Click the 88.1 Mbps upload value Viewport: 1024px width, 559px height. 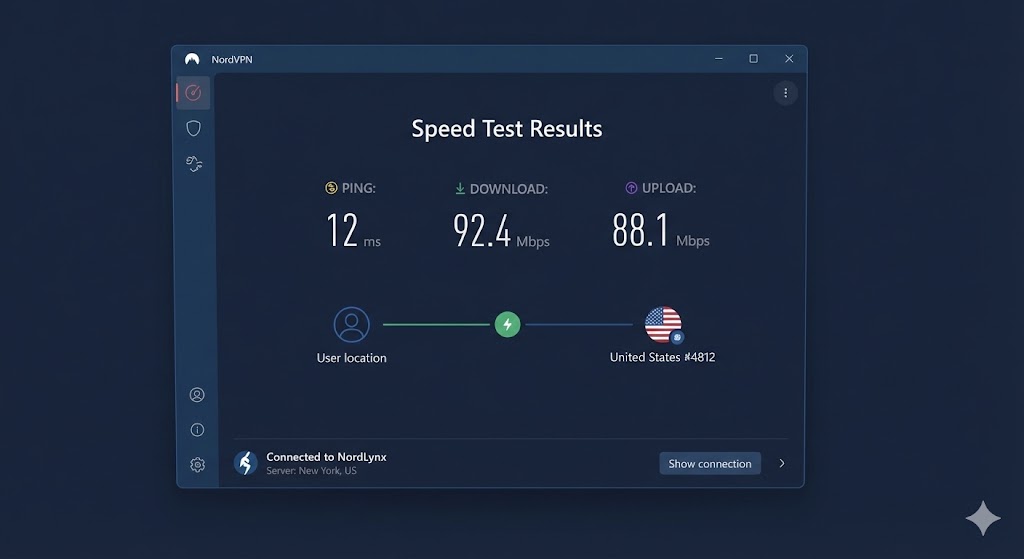click(661, 230)
